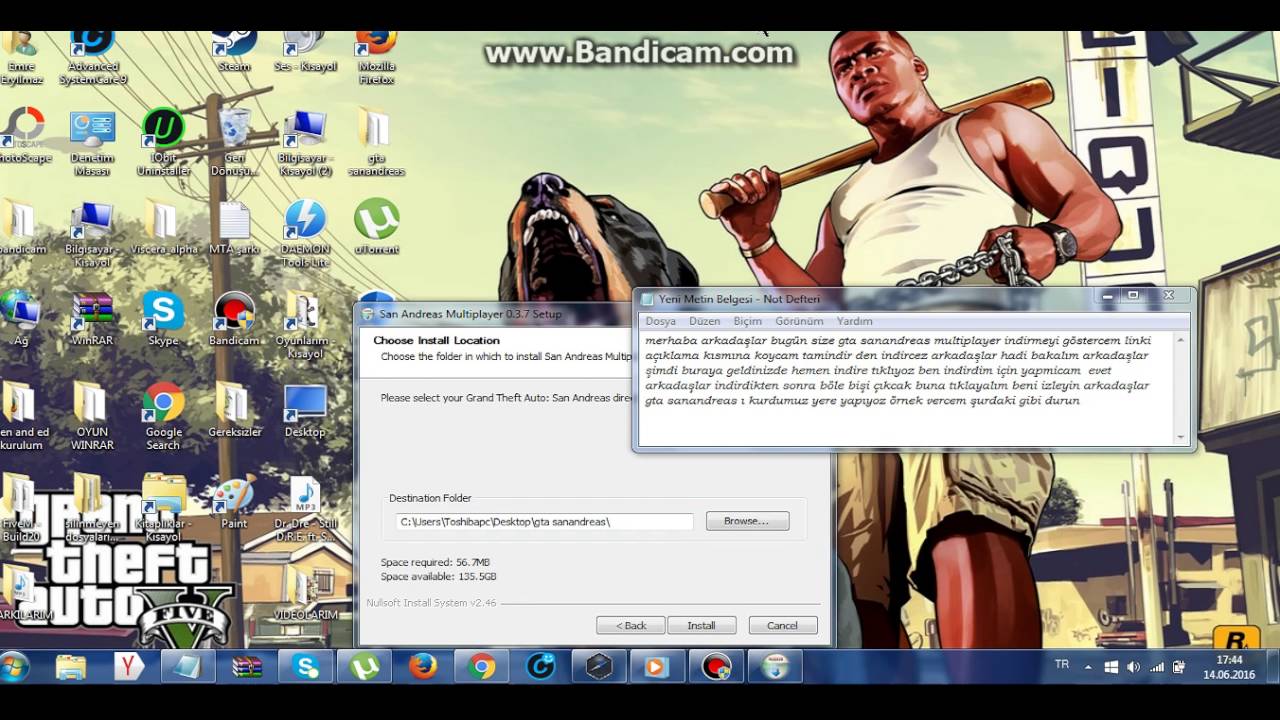
Task: Open the network signal tray icon
Action: click(x=1157, y=667)
